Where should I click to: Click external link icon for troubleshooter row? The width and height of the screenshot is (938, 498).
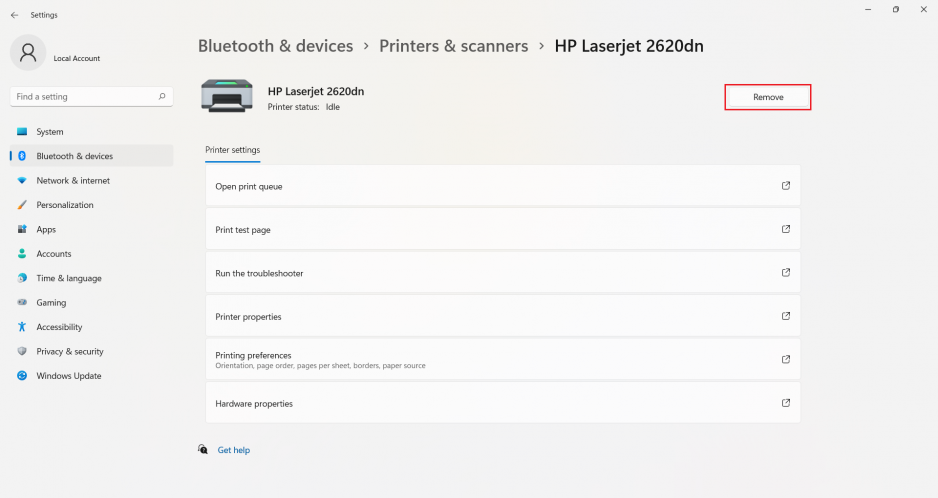(785, 273)
